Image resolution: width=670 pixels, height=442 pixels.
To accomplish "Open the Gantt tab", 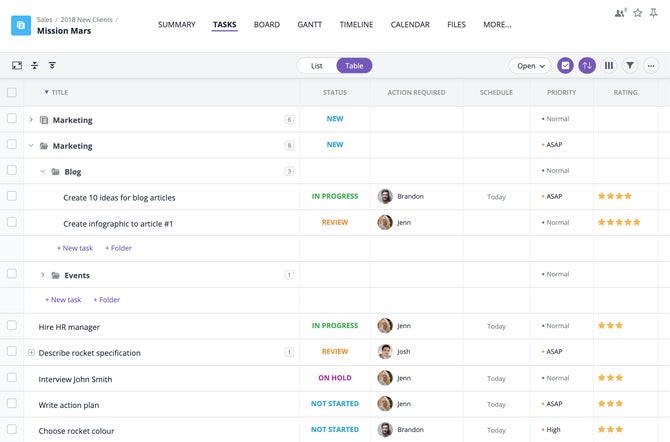I will pos(310,25).
